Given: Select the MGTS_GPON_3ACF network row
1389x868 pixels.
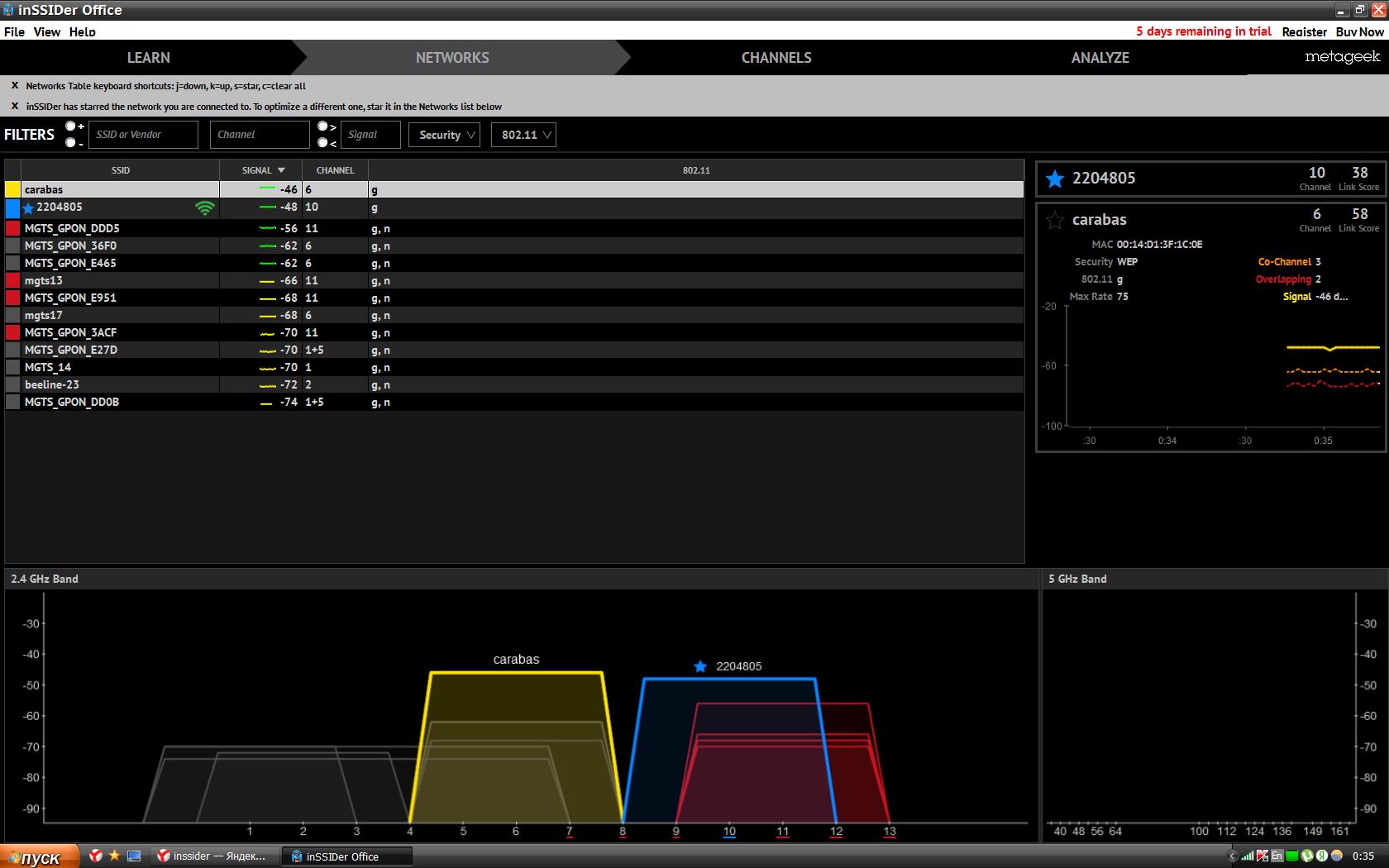Looking at the screenshot, I should click(x=514, y=332).
